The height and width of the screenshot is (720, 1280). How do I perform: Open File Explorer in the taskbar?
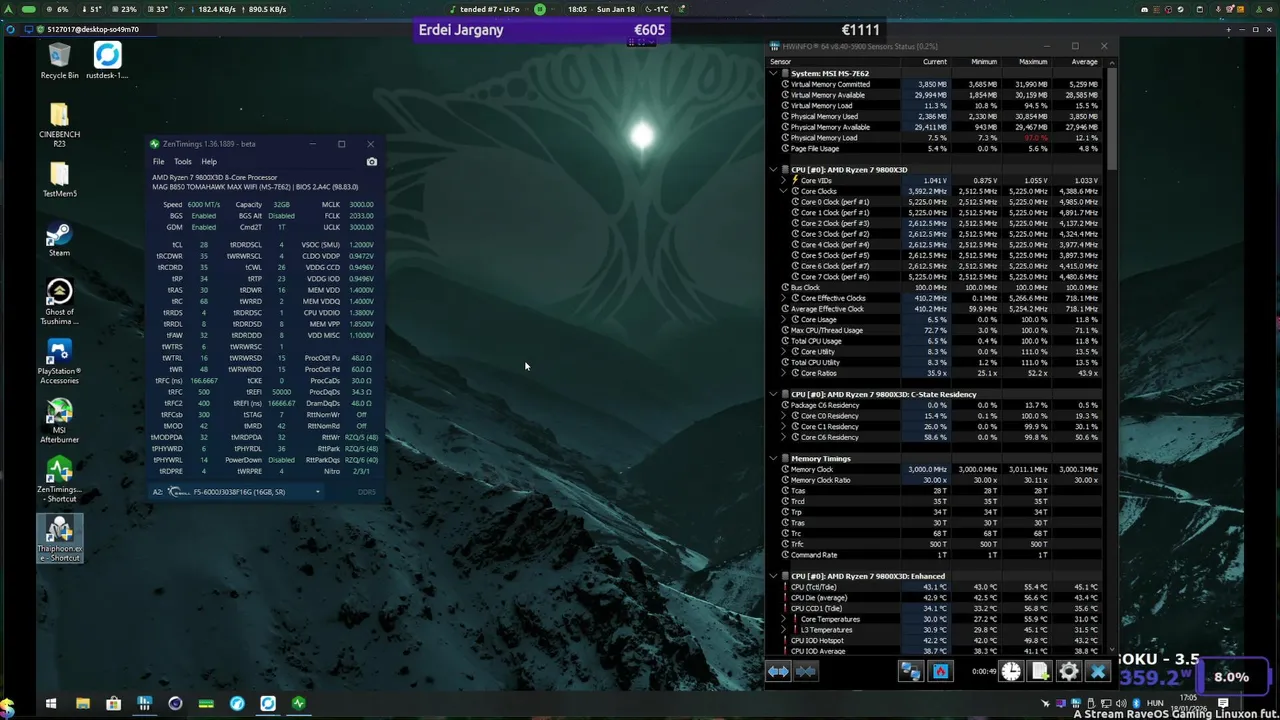pos(83,704)
